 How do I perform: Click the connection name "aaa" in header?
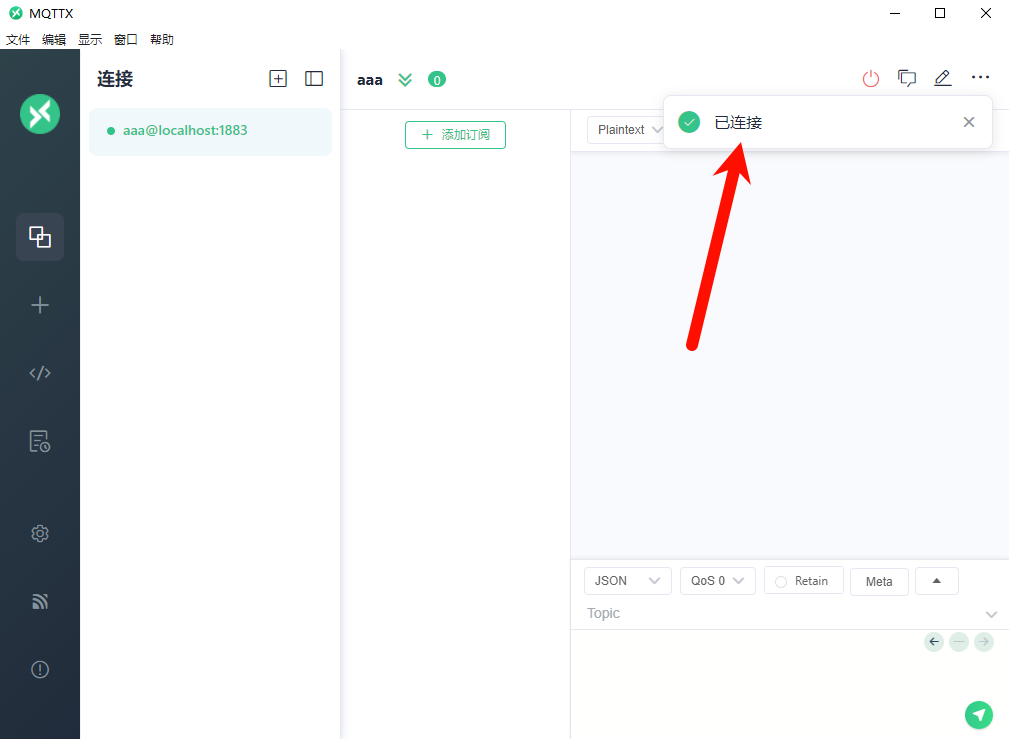pos(370,80)
